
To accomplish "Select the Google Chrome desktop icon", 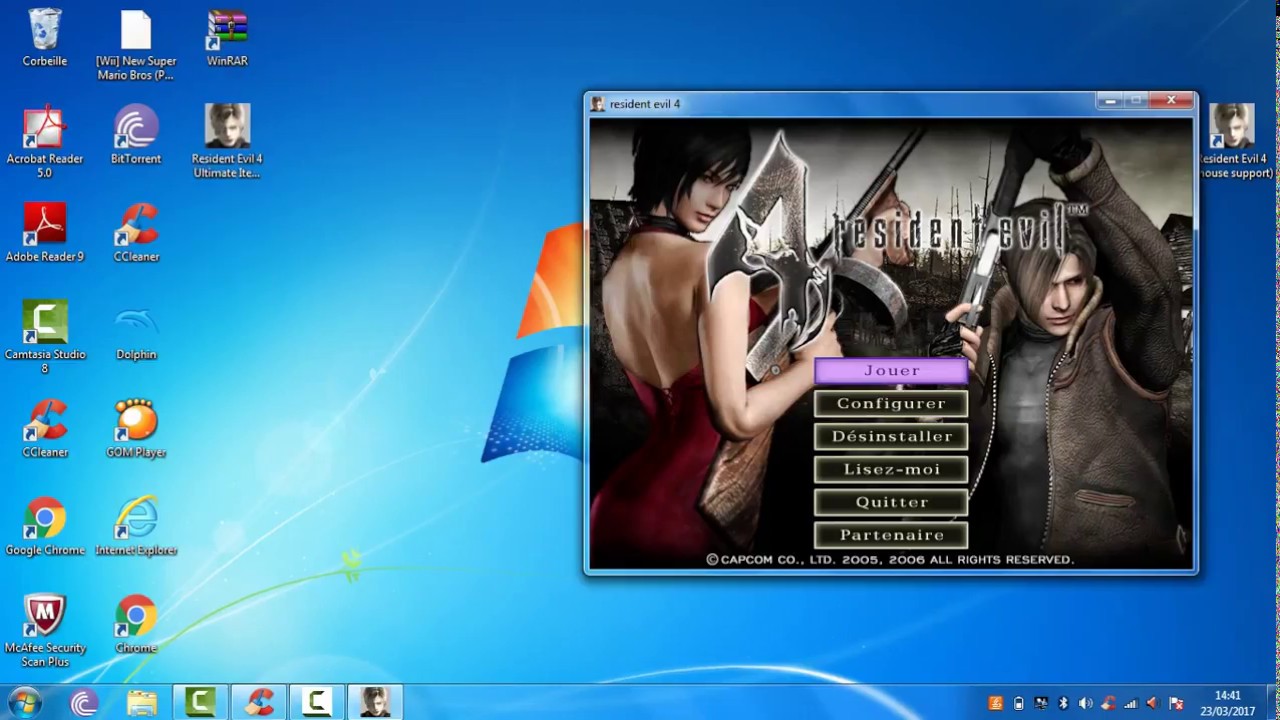I will click(x=45, y=527).
